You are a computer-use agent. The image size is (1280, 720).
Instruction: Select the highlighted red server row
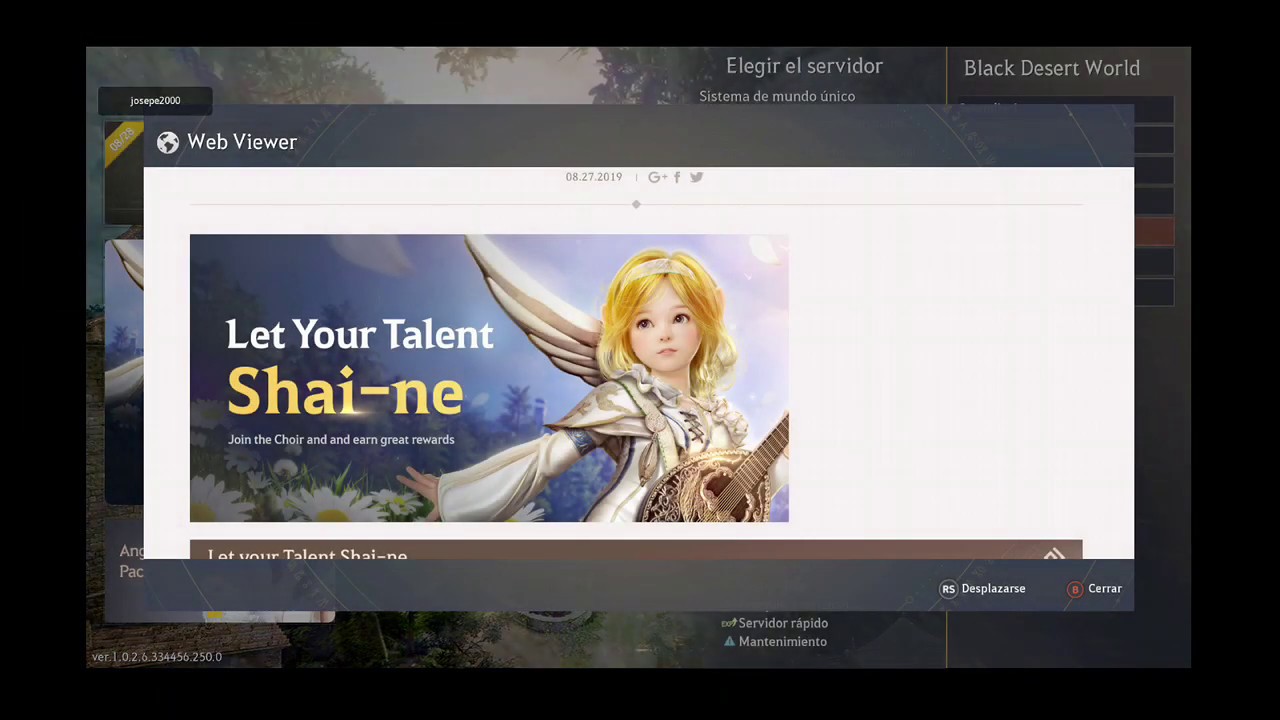tap(1154, 232)
